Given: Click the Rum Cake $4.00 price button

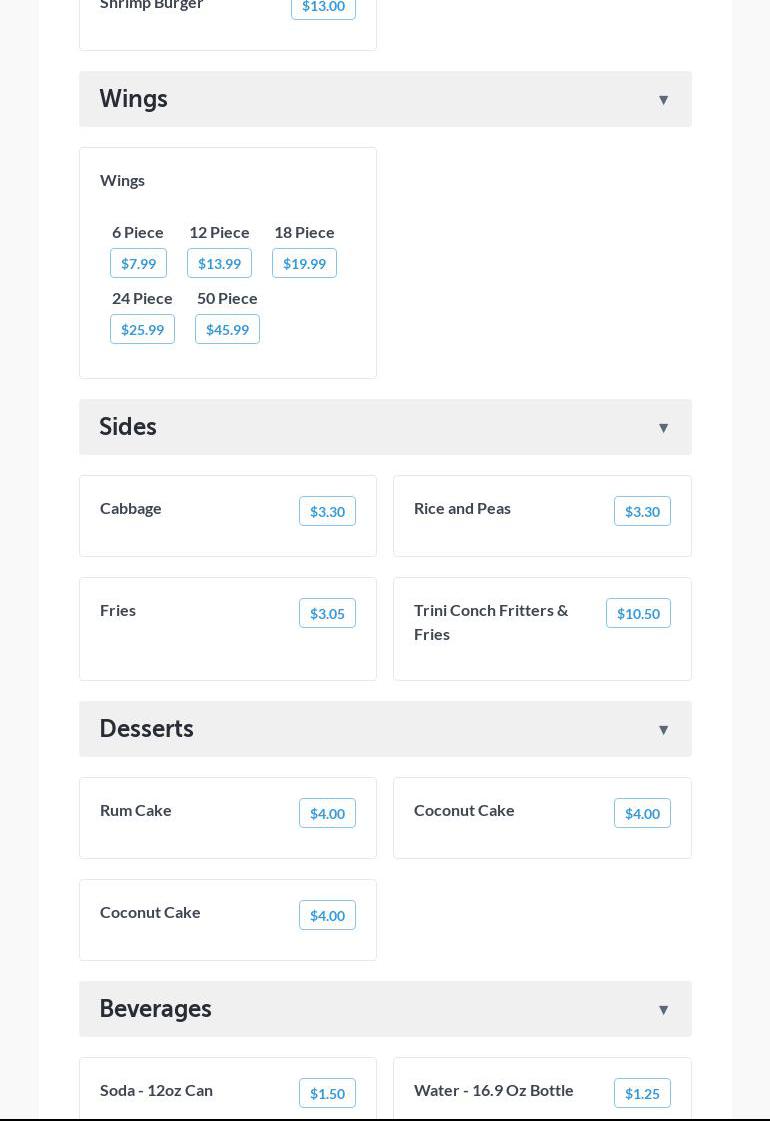Looking at the screenshot, I should (x=327, y=813).
